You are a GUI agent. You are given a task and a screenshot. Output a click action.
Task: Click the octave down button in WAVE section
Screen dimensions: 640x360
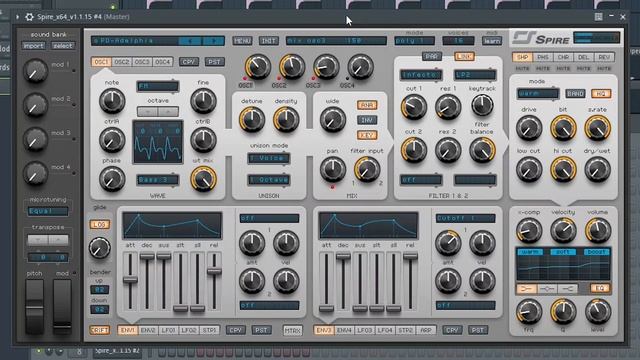pos(147,111)
